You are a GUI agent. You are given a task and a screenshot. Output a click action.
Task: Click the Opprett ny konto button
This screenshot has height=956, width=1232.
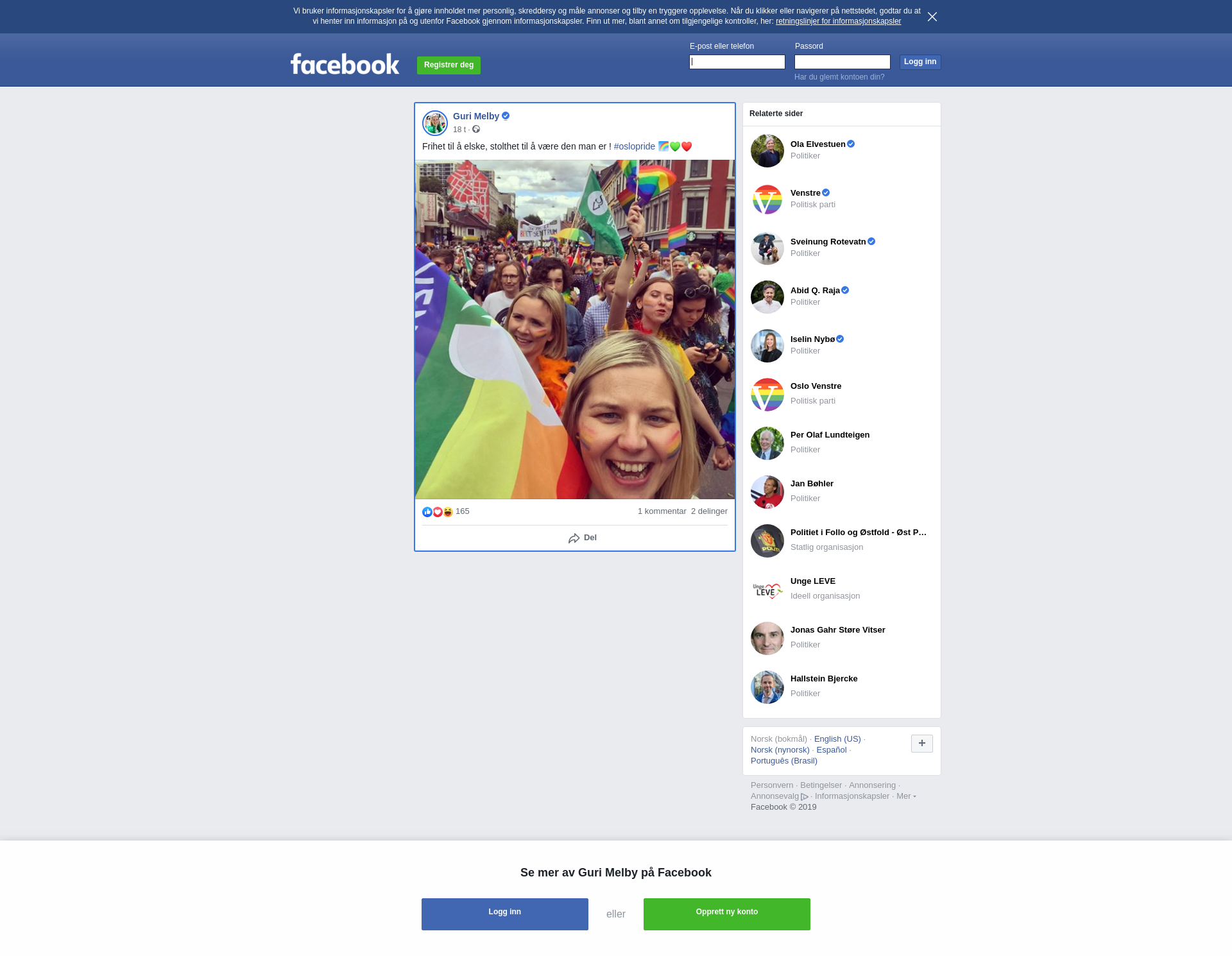point(727,914)
